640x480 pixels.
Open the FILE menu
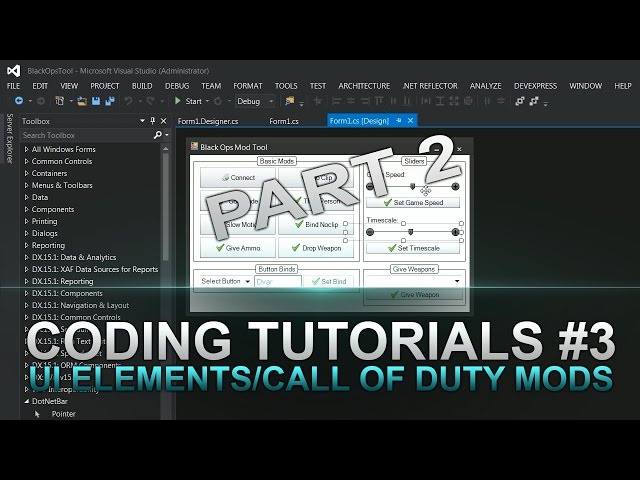pyautogui.click(x=13, y=86)
